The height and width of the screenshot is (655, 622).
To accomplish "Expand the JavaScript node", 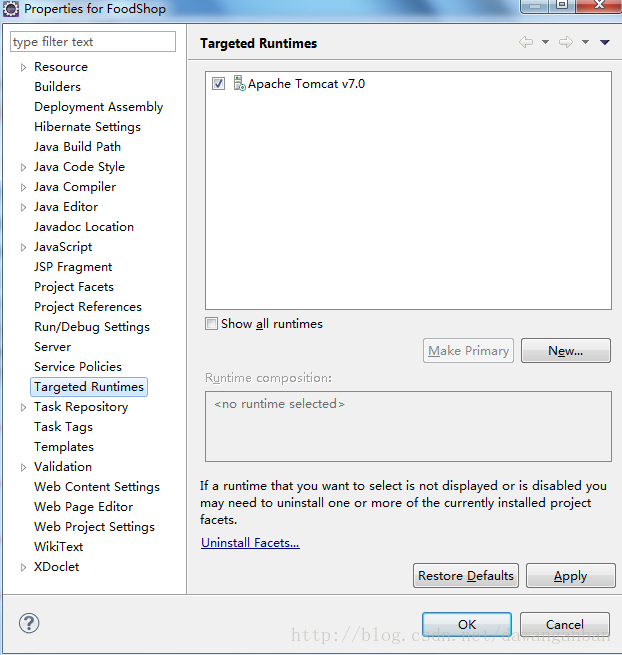I will click(23, 248).
